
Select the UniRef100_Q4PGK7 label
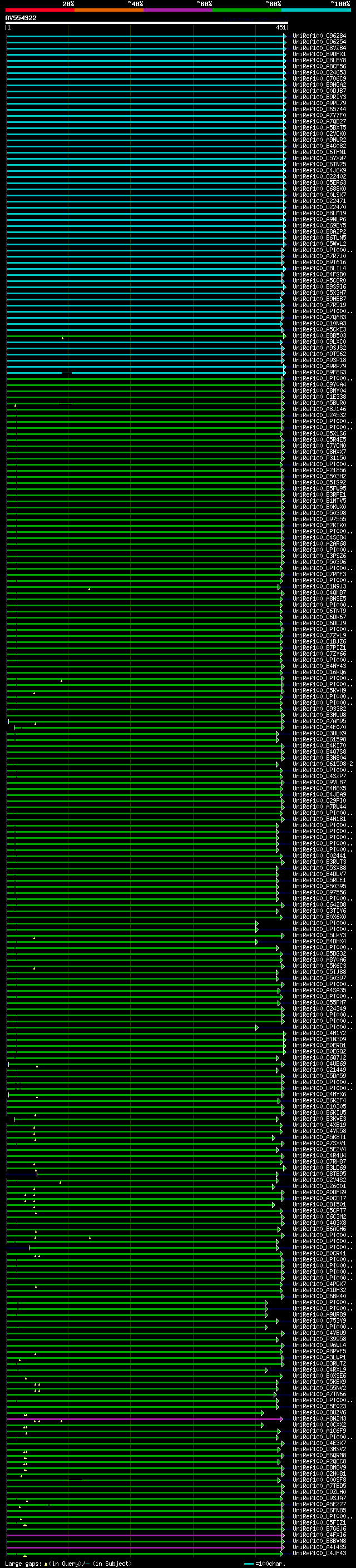(319, 1284)
